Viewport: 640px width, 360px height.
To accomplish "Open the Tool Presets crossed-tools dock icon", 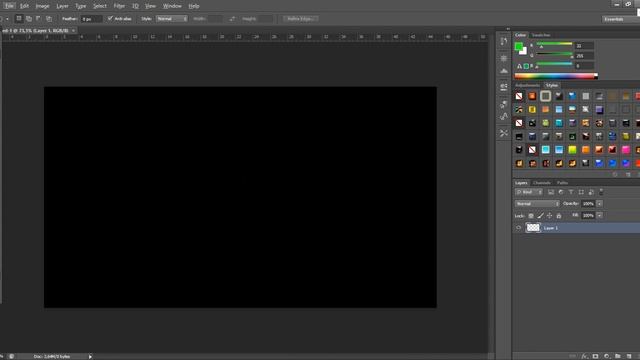I will click(504, 133).
